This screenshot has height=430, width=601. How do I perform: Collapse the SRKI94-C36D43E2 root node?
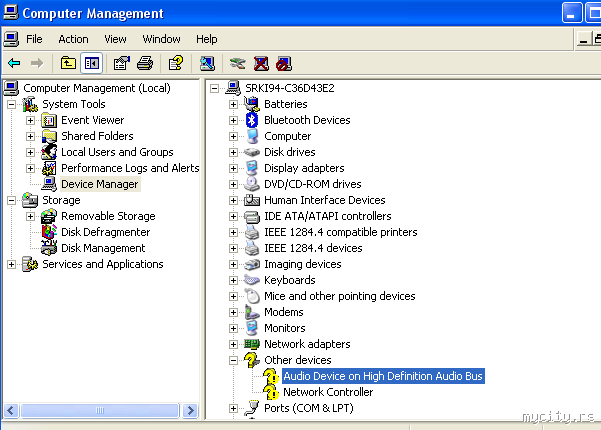point(214,89)
